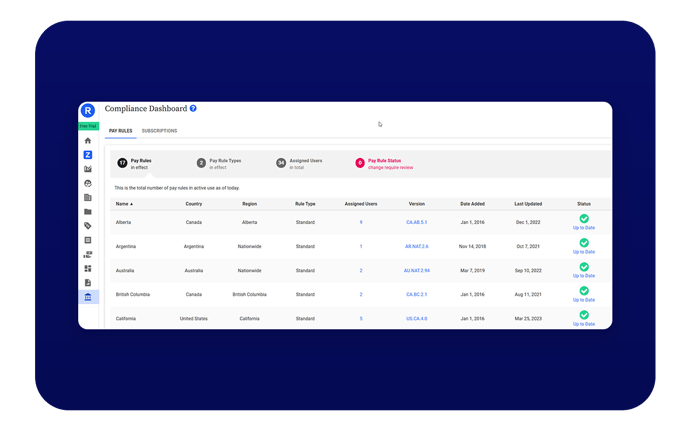
Task: Click the Date Added column header
Action: point(472,204)
